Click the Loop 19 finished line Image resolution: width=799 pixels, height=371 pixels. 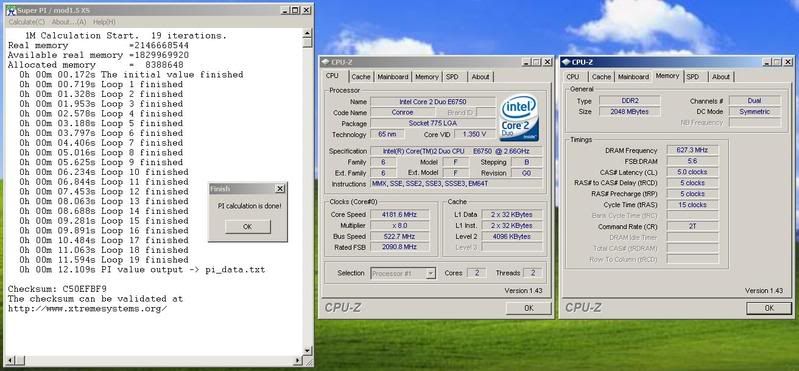[104, 260]
